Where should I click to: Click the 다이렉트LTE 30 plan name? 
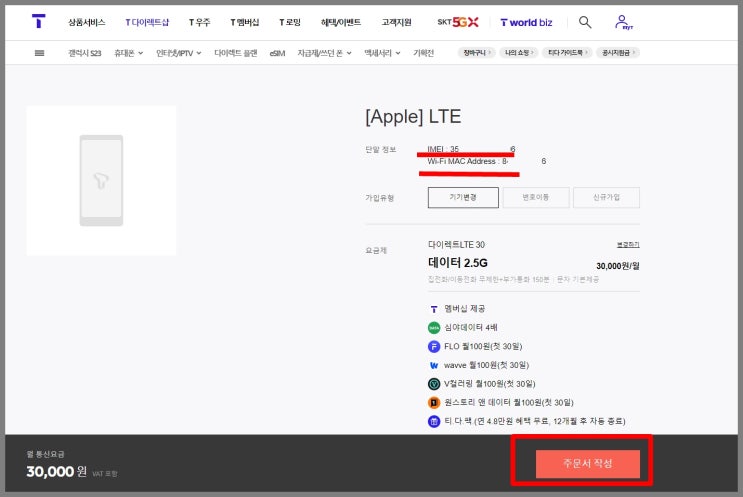[x=456, y=245]
